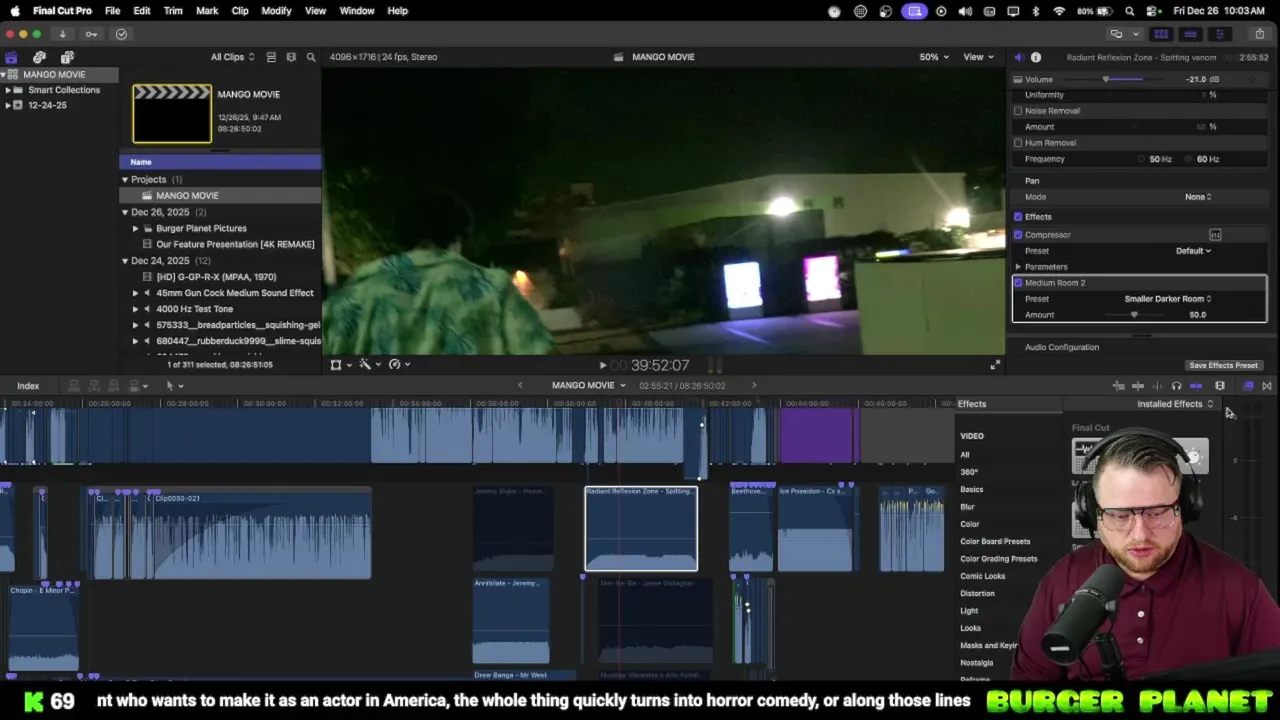
Task: Disable the Effects section checkbox
Action: click(1018, 217)
